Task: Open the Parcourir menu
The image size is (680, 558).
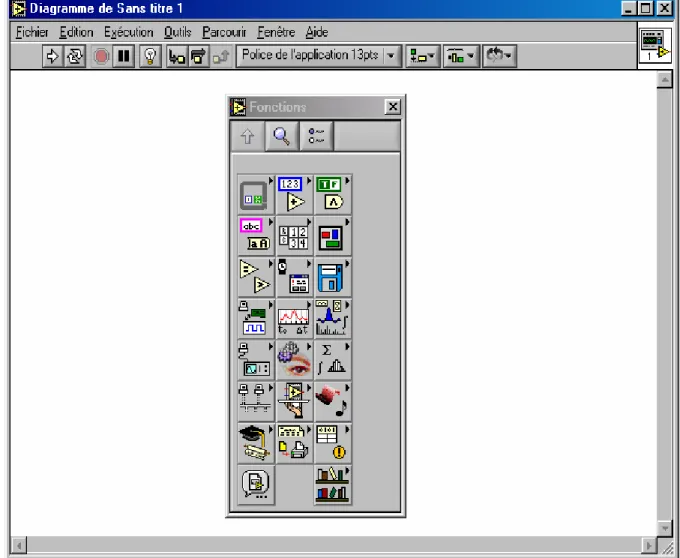Action: 224,33
